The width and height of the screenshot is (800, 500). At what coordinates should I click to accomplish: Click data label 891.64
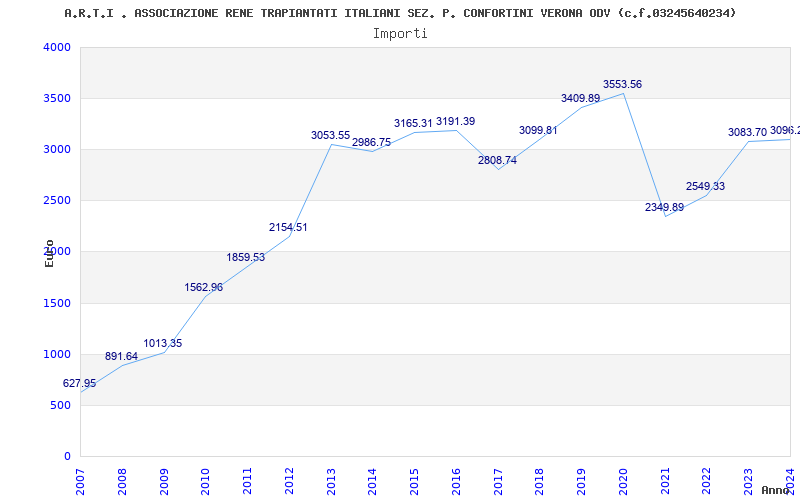[x=121, y=356]
